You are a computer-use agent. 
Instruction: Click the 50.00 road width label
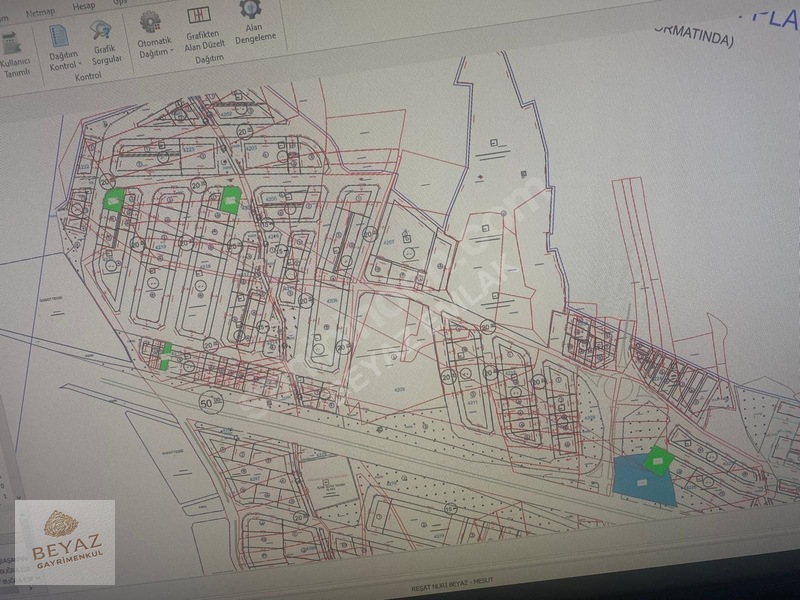click(210, 403)
